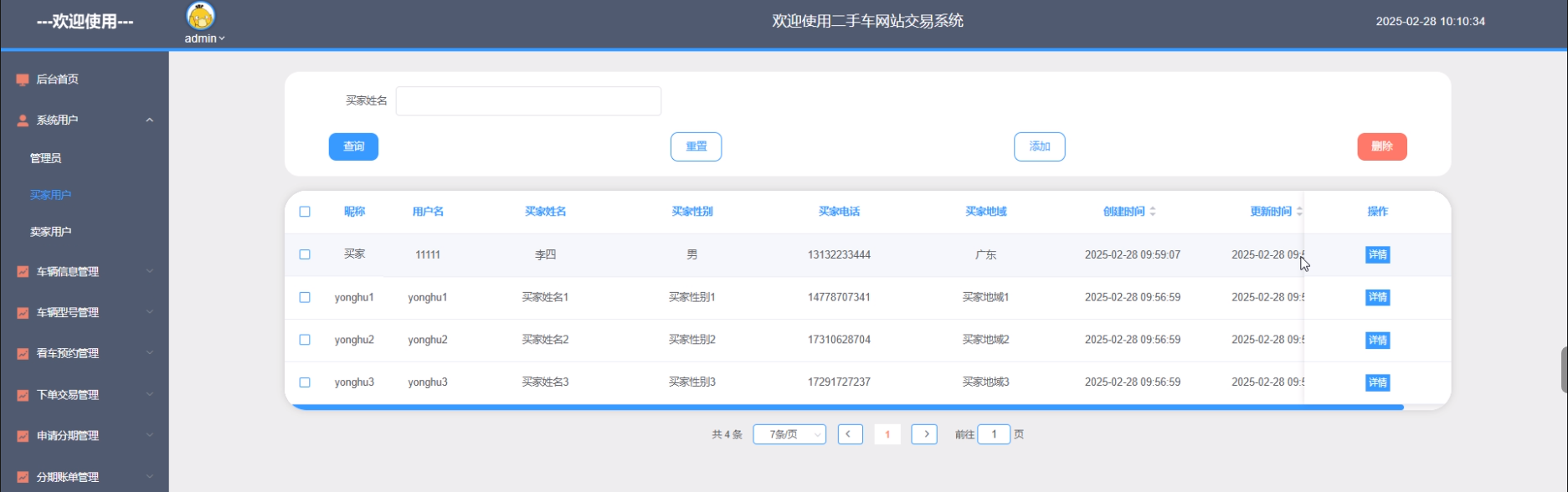Viewport: 1568px width, 492px height.
Task: Click the 看车预约管理 chart icon
Action: 23,354
